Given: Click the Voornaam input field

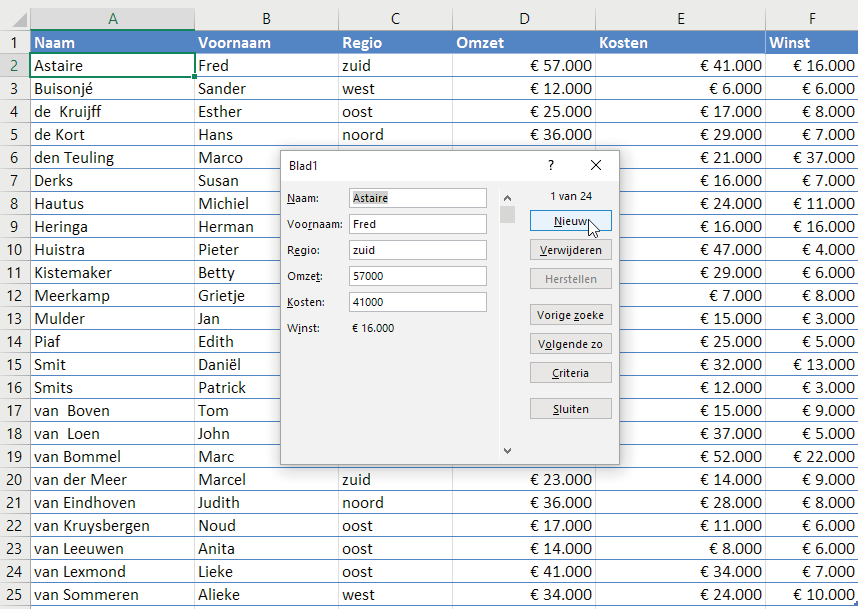Looking at the screenshot, I should click(417, 224).
